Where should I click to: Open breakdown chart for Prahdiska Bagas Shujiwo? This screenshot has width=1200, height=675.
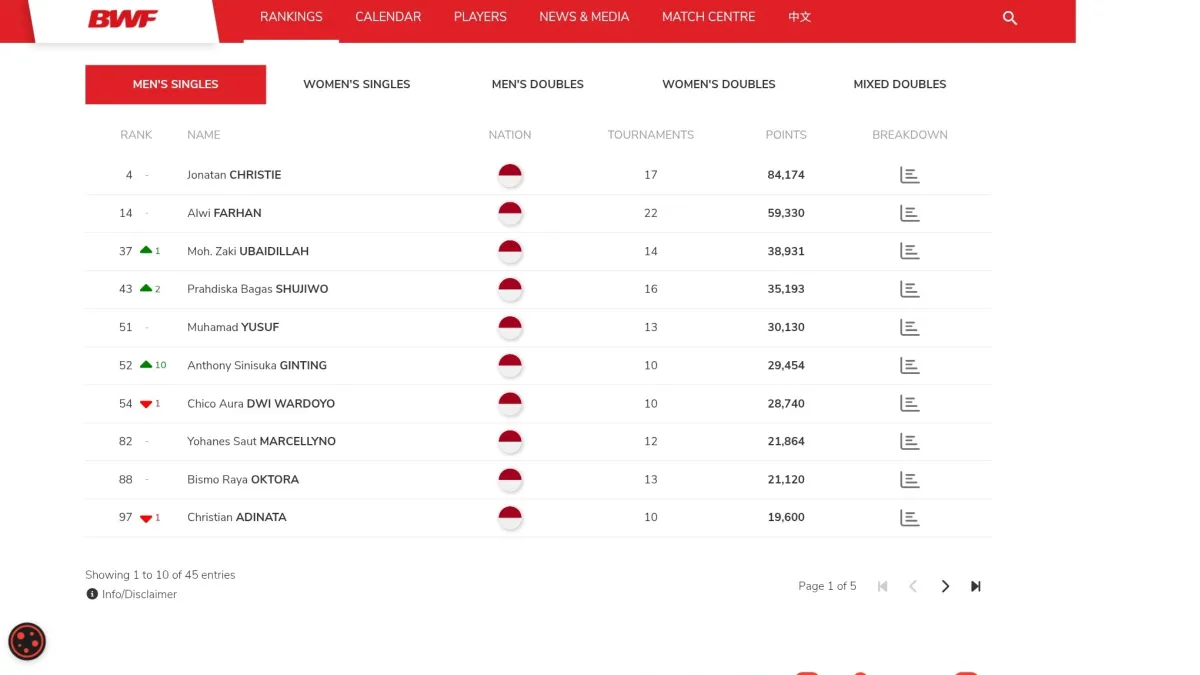[909, 289]
